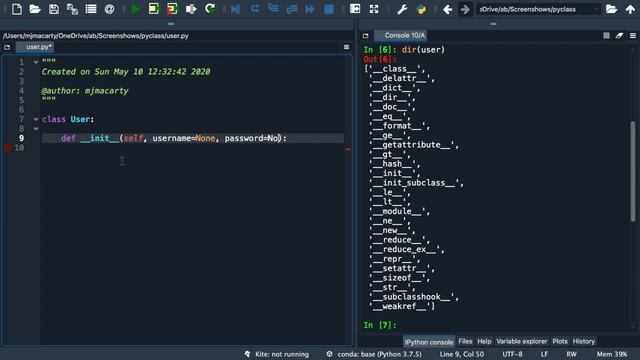Click the file path label above editor
This screenshot has height=360, width=640.
point(96,36)
